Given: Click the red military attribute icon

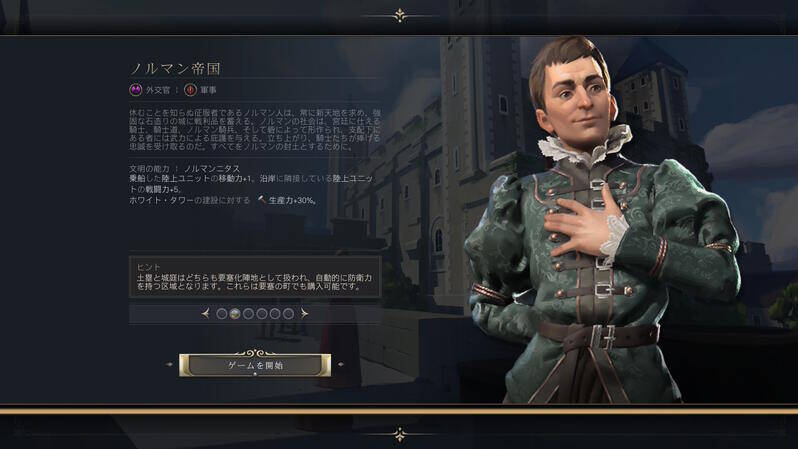Looking at the screenshot, I should coord(190,90).
